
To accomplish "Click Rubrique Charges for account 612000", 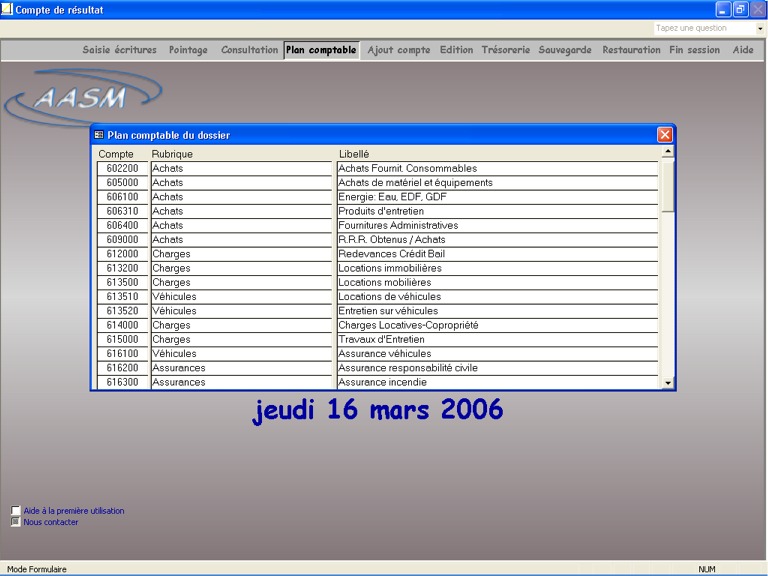I will [241, 254].
